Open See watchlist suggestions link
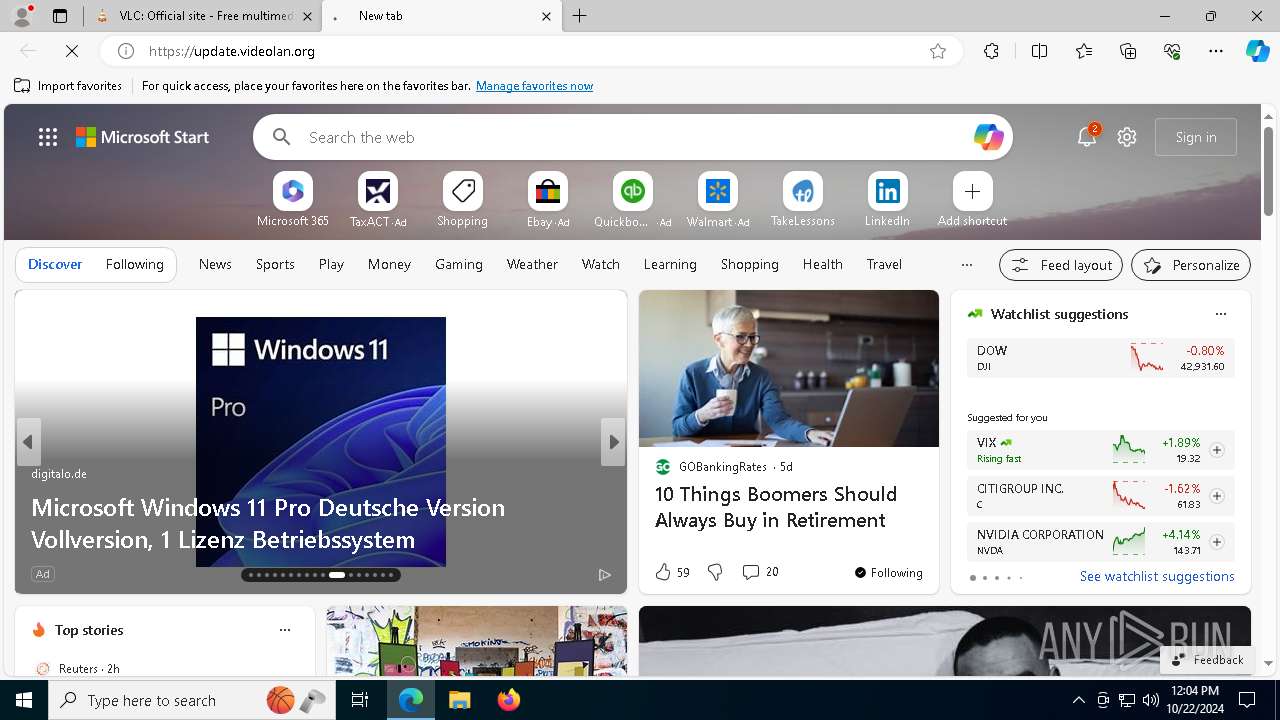This screenshot has width=1280, height=720. point(1157,576)
